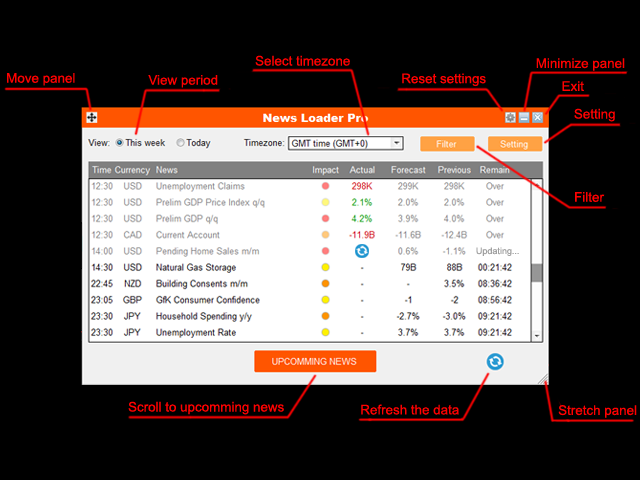This screenshot has width=640, height=480.
Task: Minimize the News Loader Pro panel
Action: 524,118
